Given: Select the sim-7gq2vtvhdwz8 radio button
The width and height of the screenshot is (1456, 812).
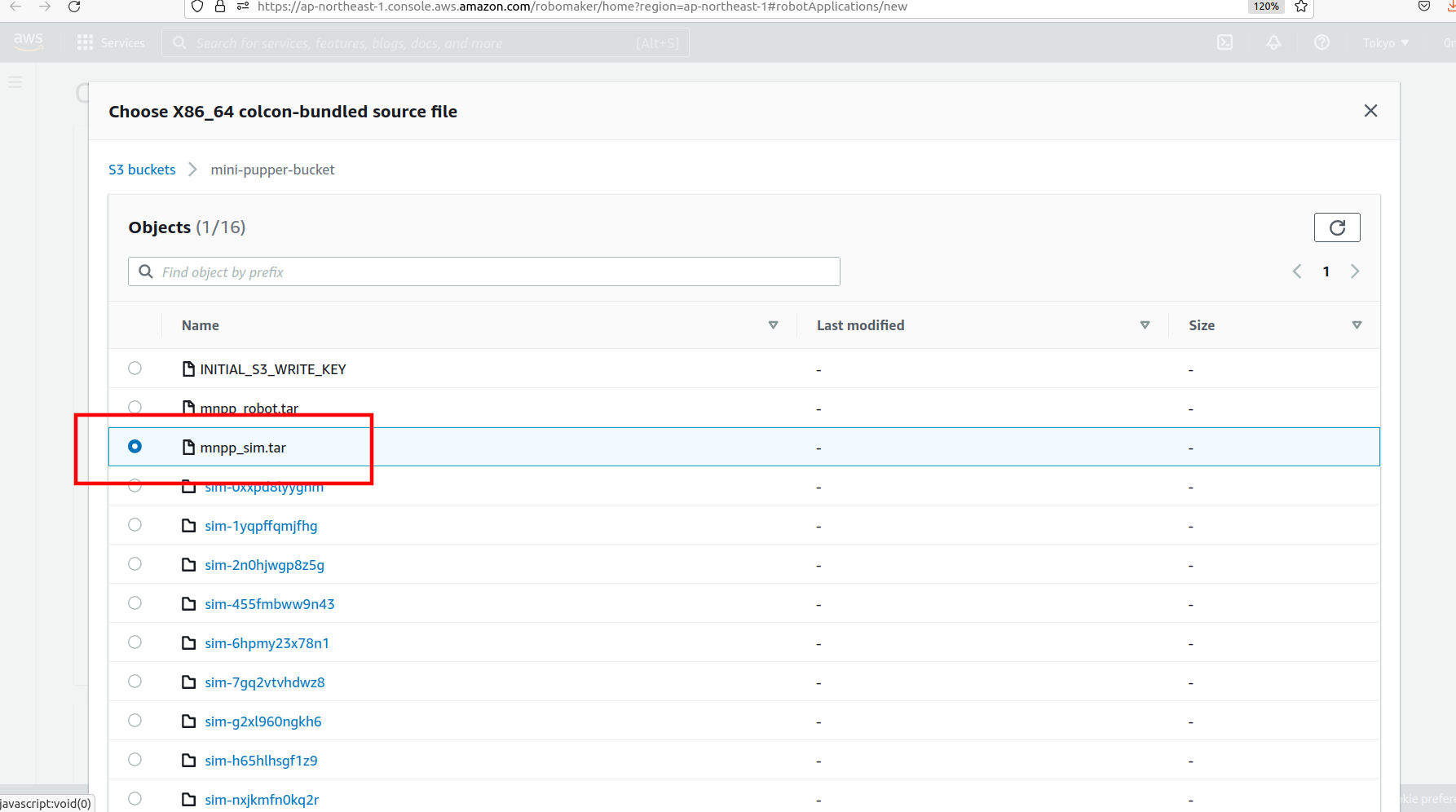Looking at the screenshot, I should (x=135, y=682).
